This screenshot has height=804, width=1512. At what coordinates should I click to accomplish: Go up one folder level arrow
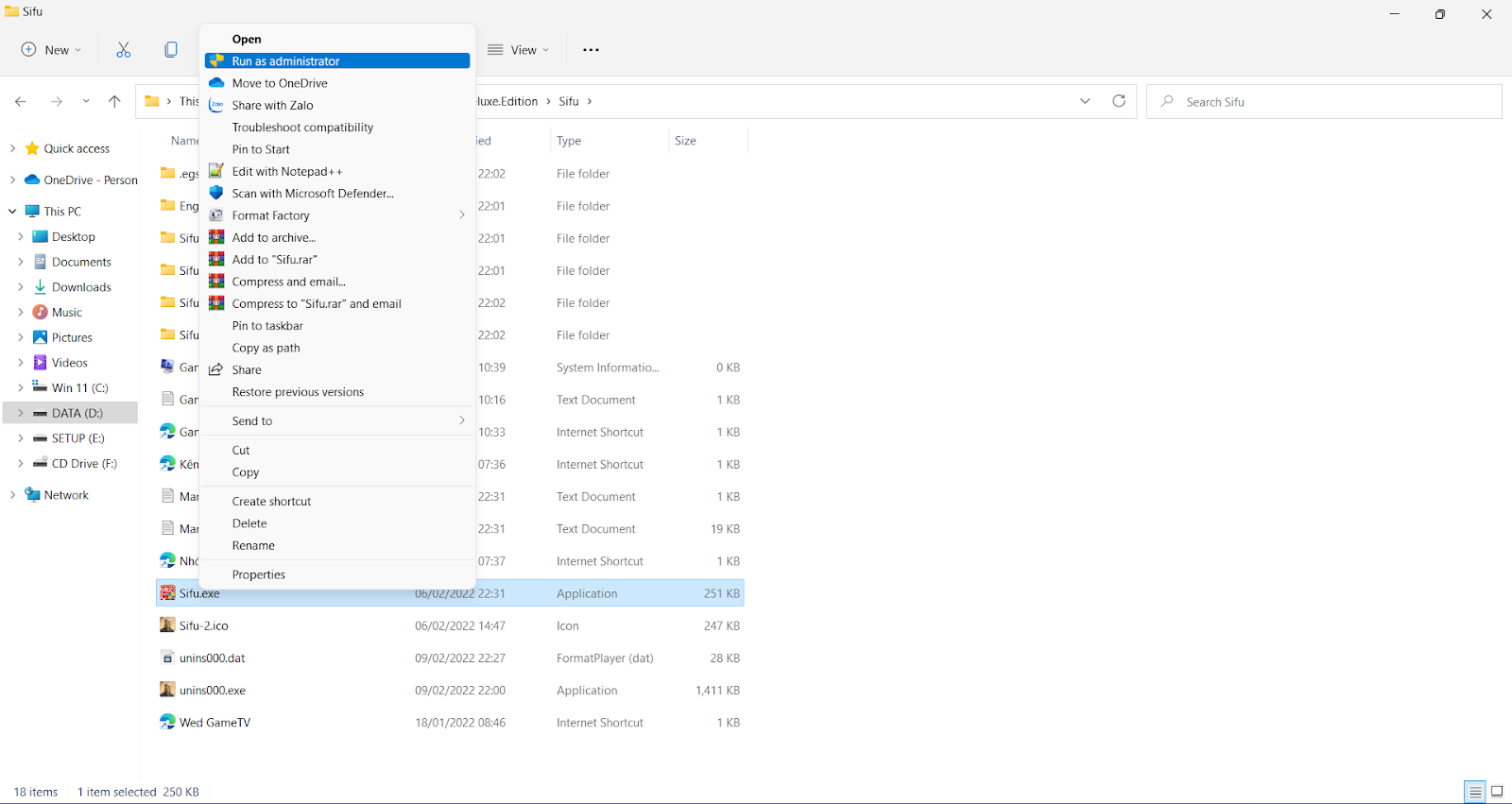click(114, 101)
